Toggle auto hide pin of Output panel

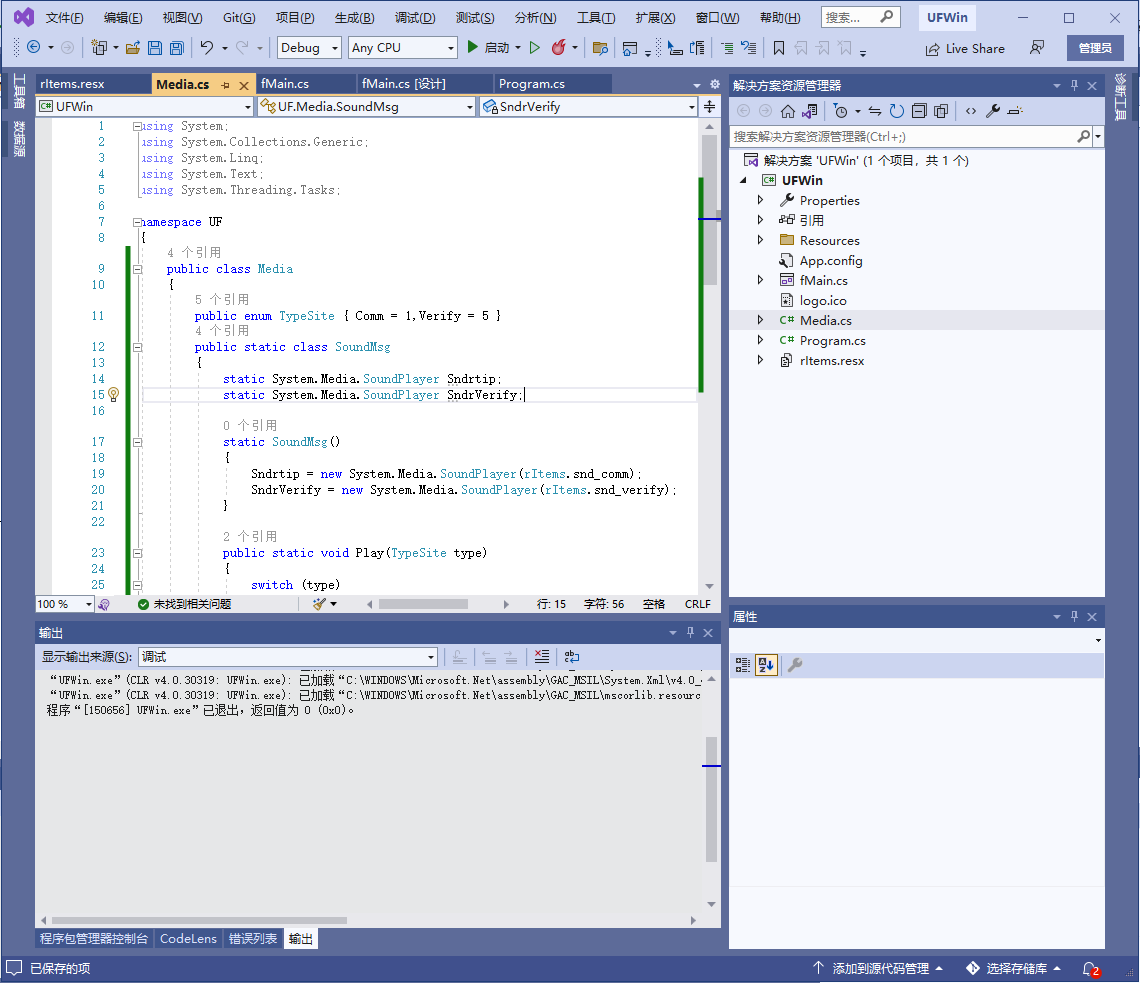[690, 633]
